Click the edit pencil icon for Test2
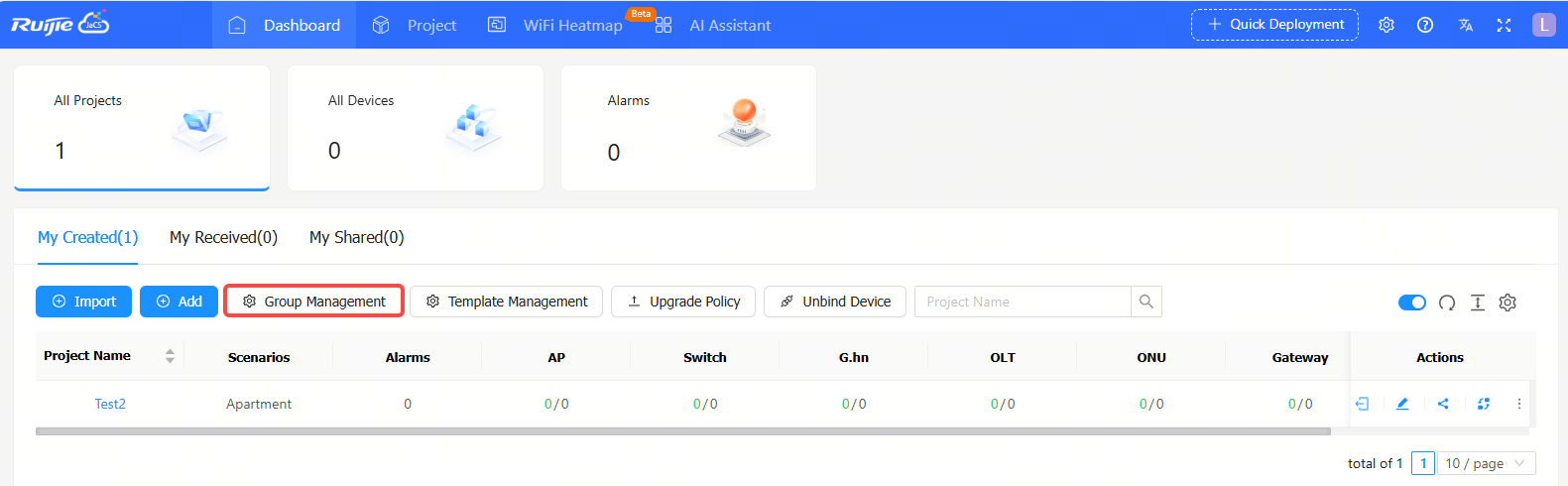The width and height of the screenshot is (1568, 486). pos(1402,404)
